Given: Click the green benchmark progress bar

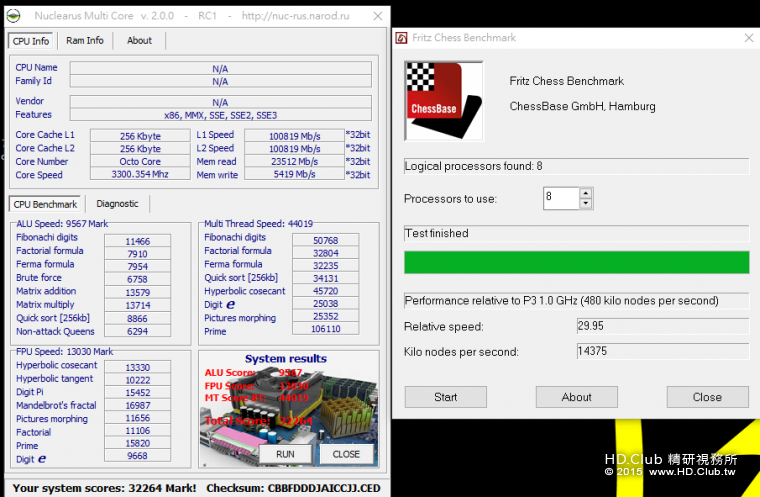Looking at the screenshot, I should (x=576, y=262).
